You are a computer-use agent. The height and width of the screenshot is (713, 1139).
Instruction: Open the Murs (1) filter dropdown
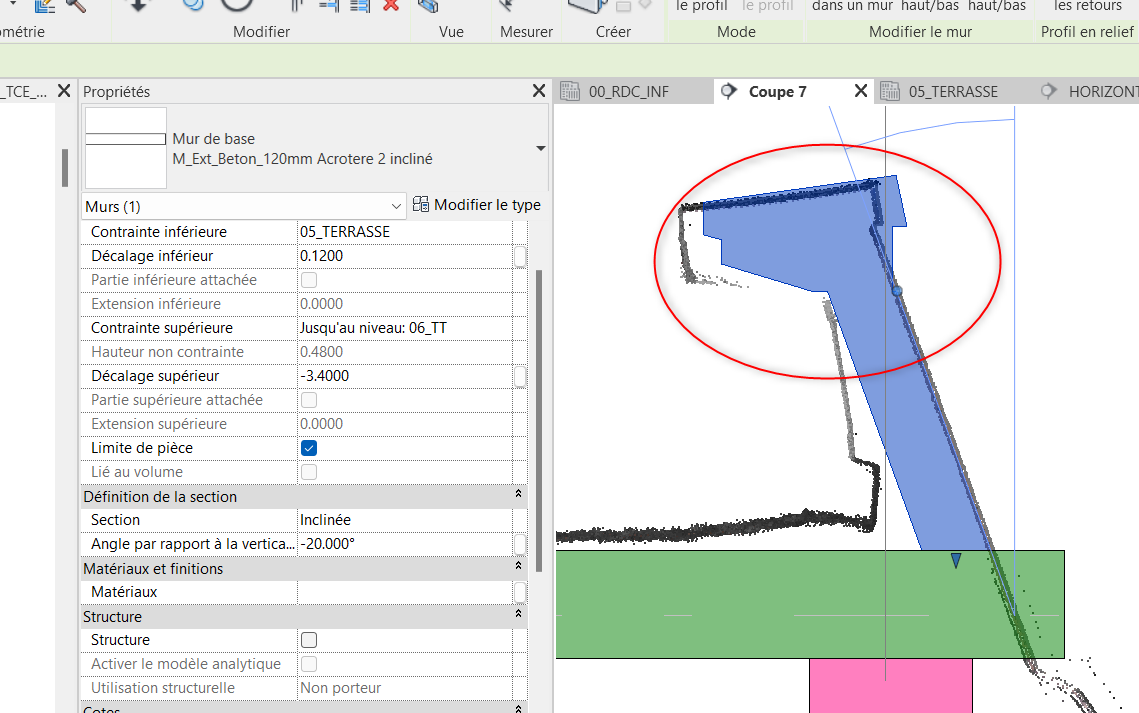pyautogui.click(x=396, y=206)
